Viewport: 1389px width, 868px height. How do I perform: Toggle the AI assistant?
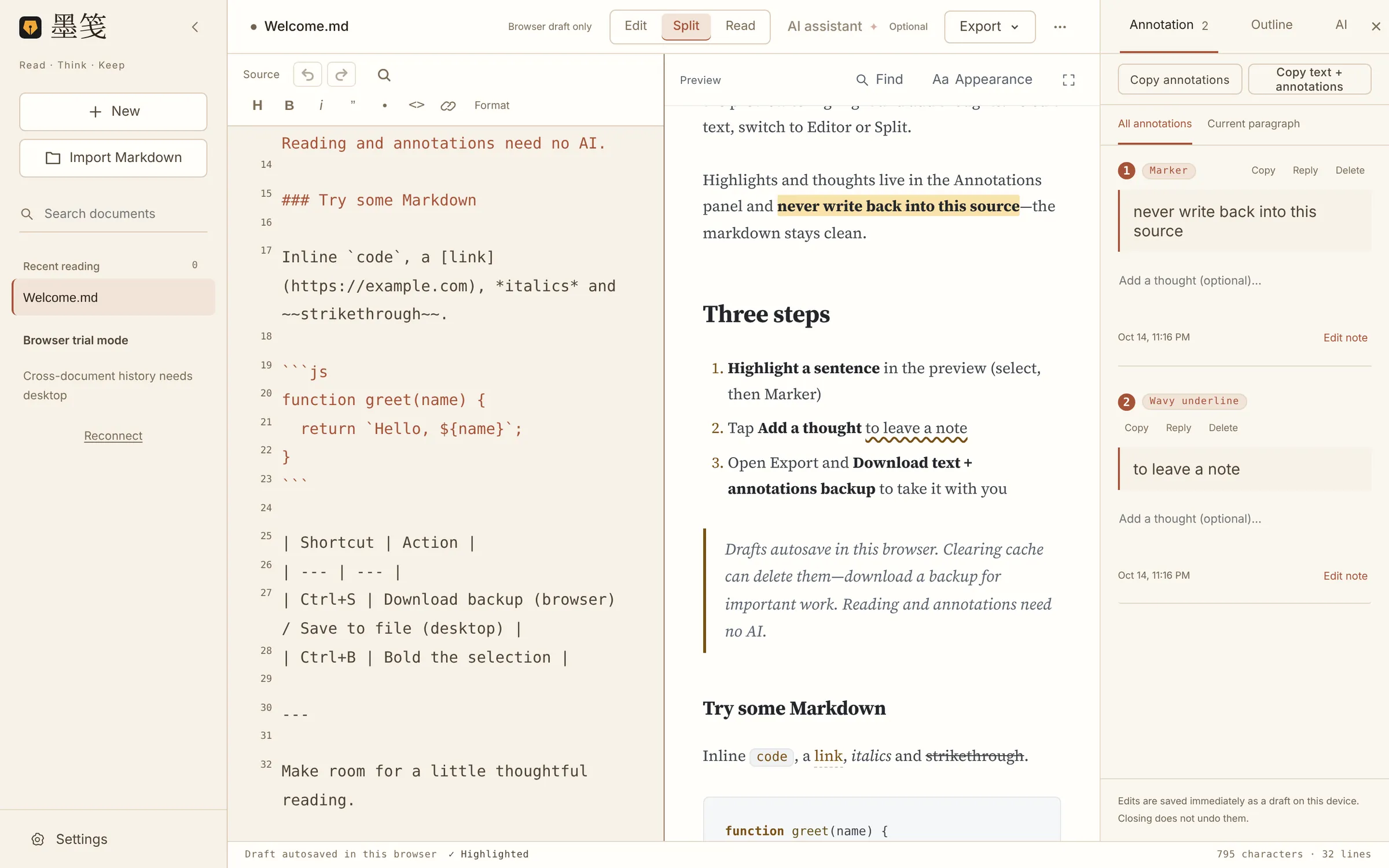857,27
